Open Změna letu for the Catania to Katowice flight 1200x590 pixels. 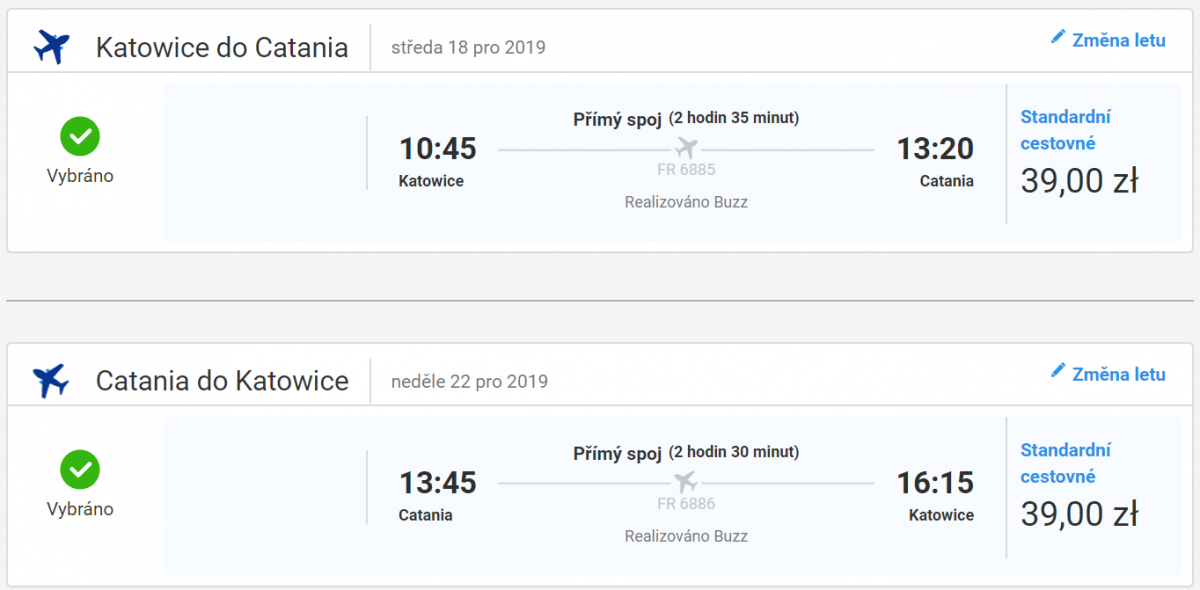pyautogui.click(x=1118, y=374)
